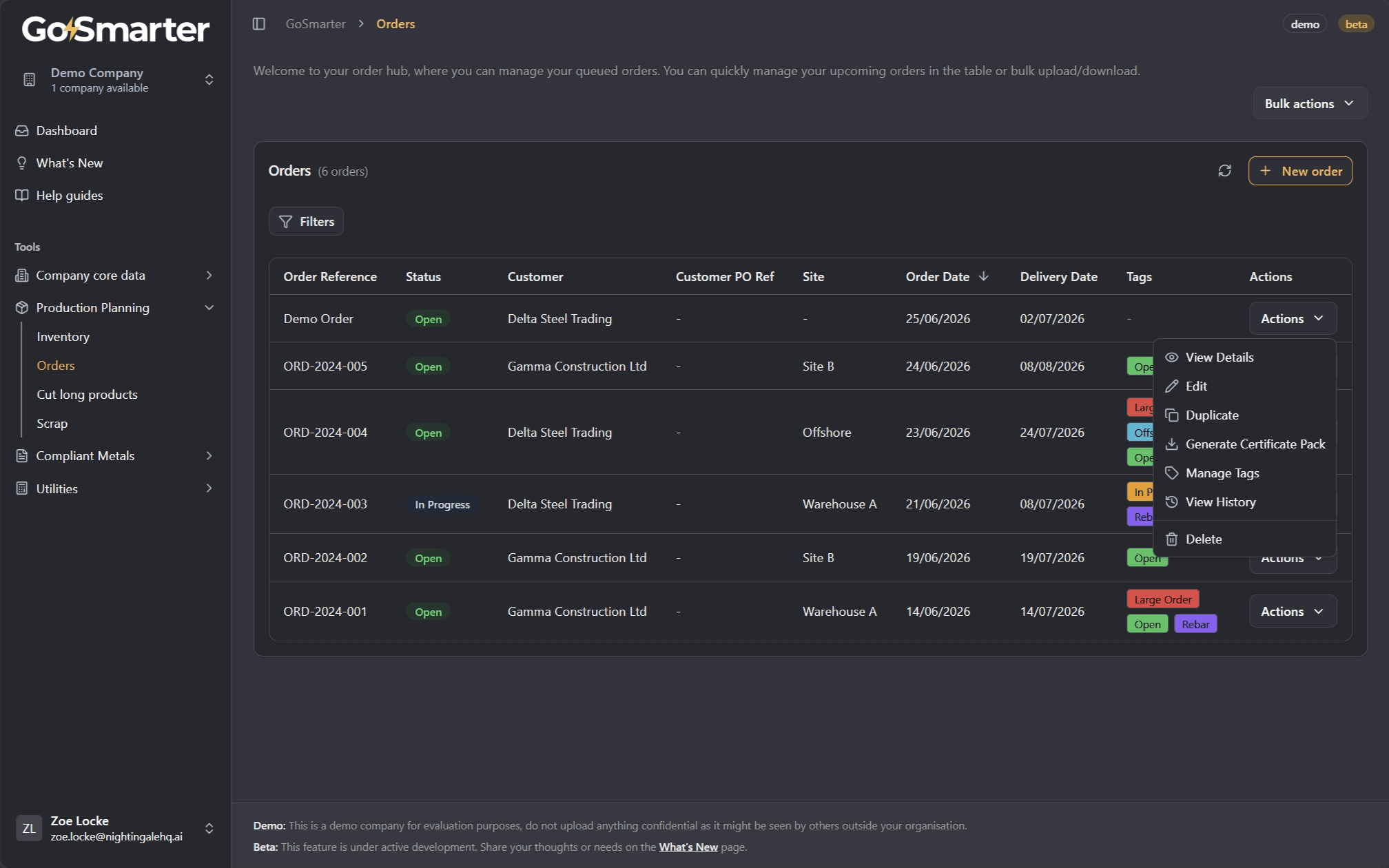The height and width of the screenshot is (868, 1389).
Task: Click the GoSmarter logo
Action: coord(116,29)
